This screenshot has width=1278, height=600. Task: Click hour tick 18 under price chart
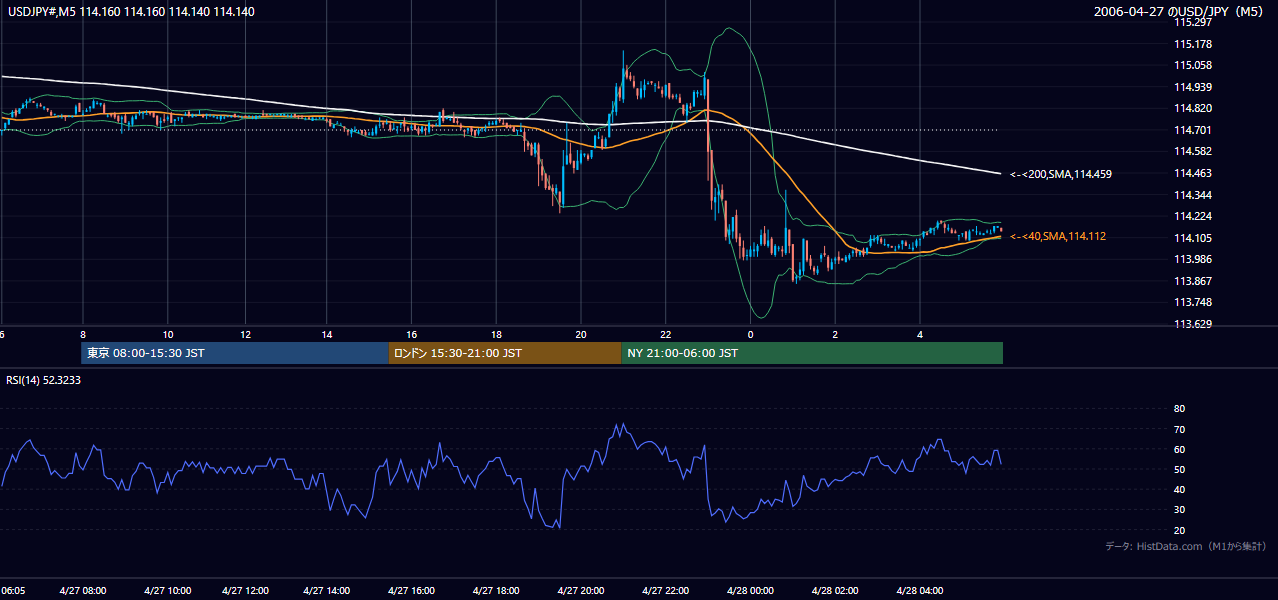point(496,334)
